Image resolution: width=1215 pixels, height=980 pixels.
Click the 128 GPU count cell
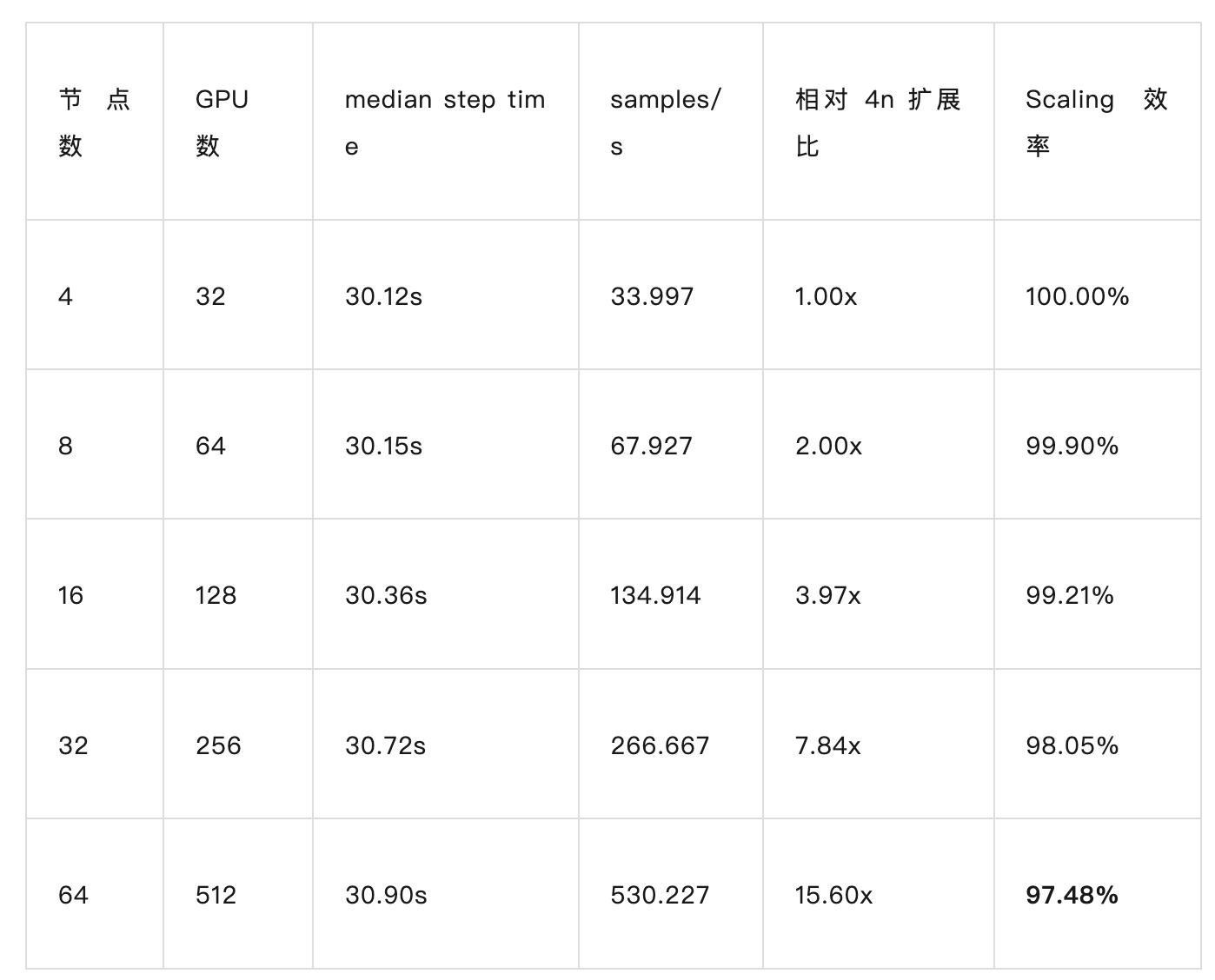238,594
